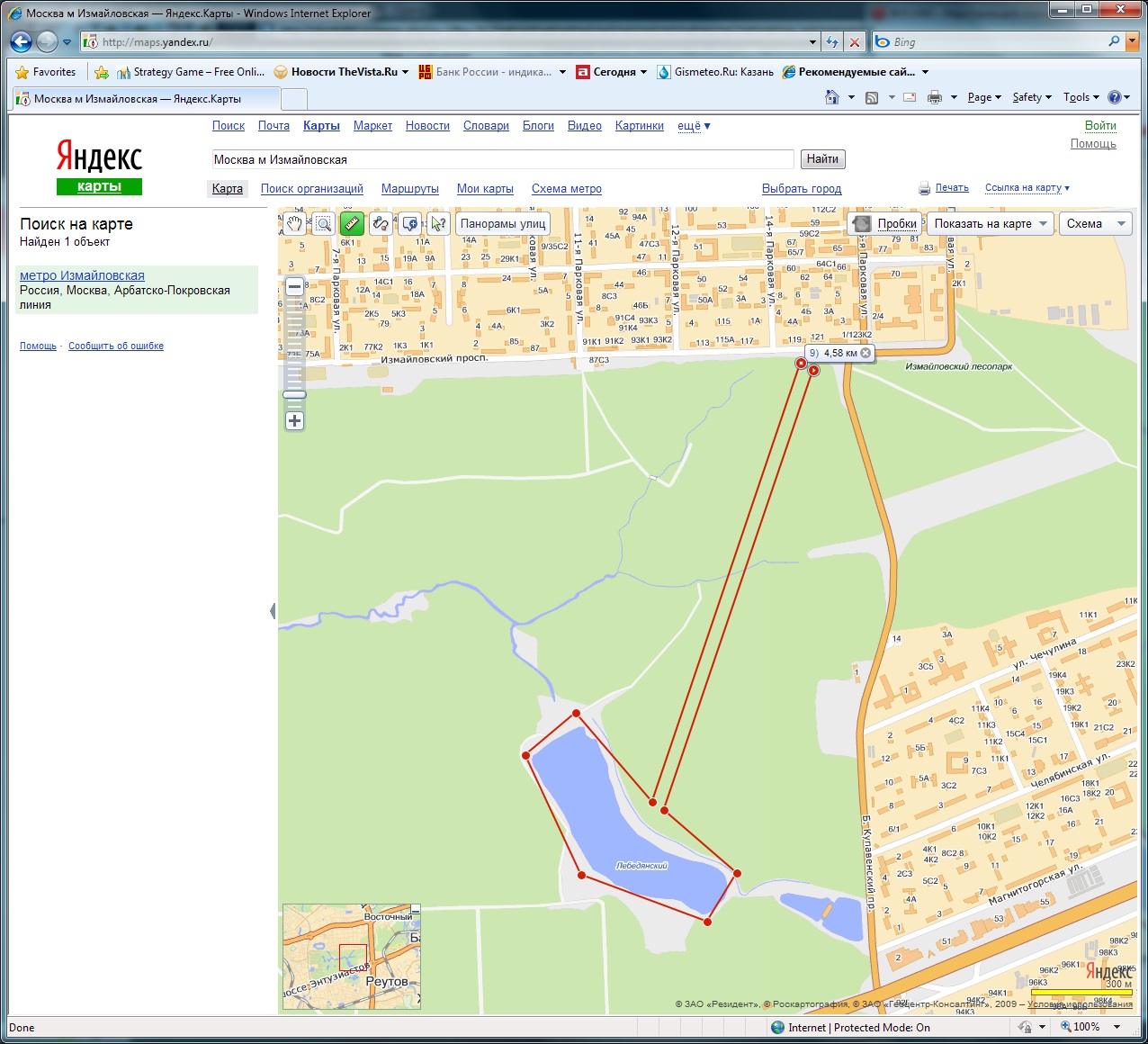The image size is (1148, 1044).
Task: Expand the Ссылка на карту dropdown
Action: point(1027,188)
